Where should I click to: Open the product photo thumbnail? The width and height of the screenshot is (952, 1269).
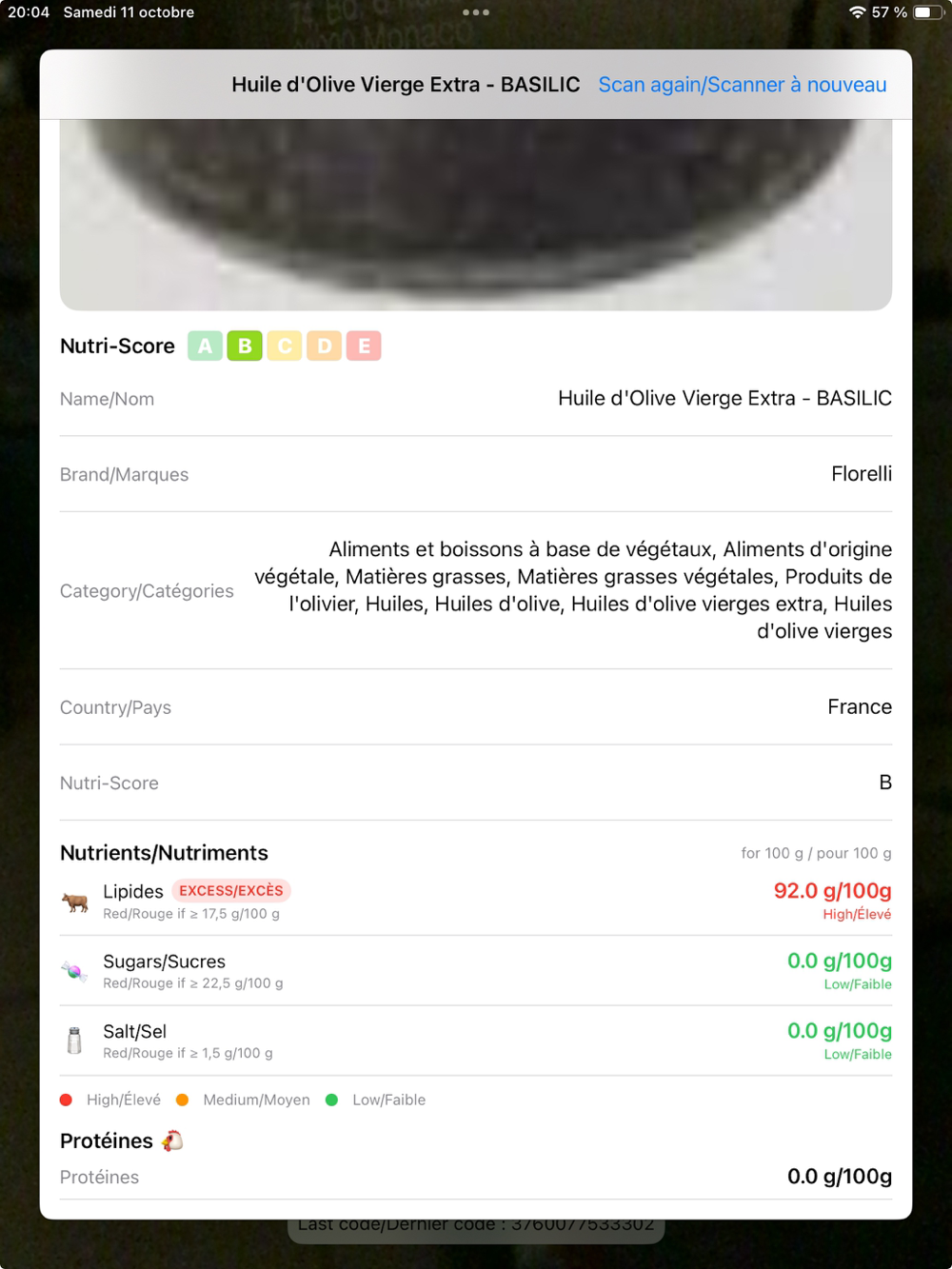pos(476,214)
